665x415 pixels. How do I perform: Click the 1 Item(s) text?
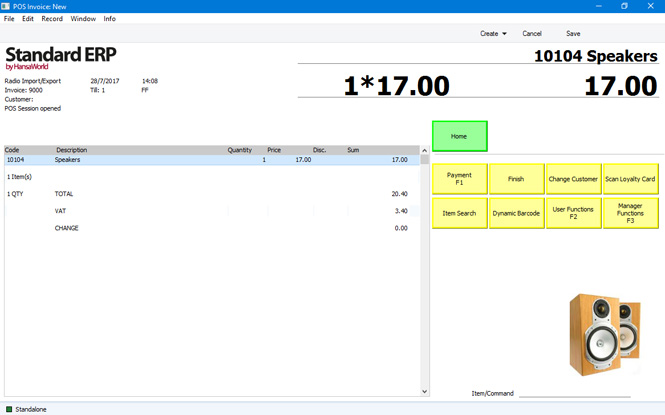click(x=19, y=177)
